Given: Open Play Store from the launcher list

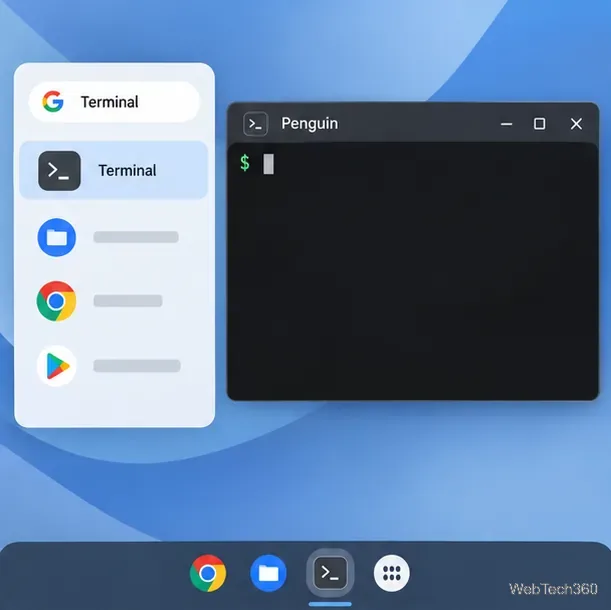Looking at the screenshot, I should (x=57, y=366).
